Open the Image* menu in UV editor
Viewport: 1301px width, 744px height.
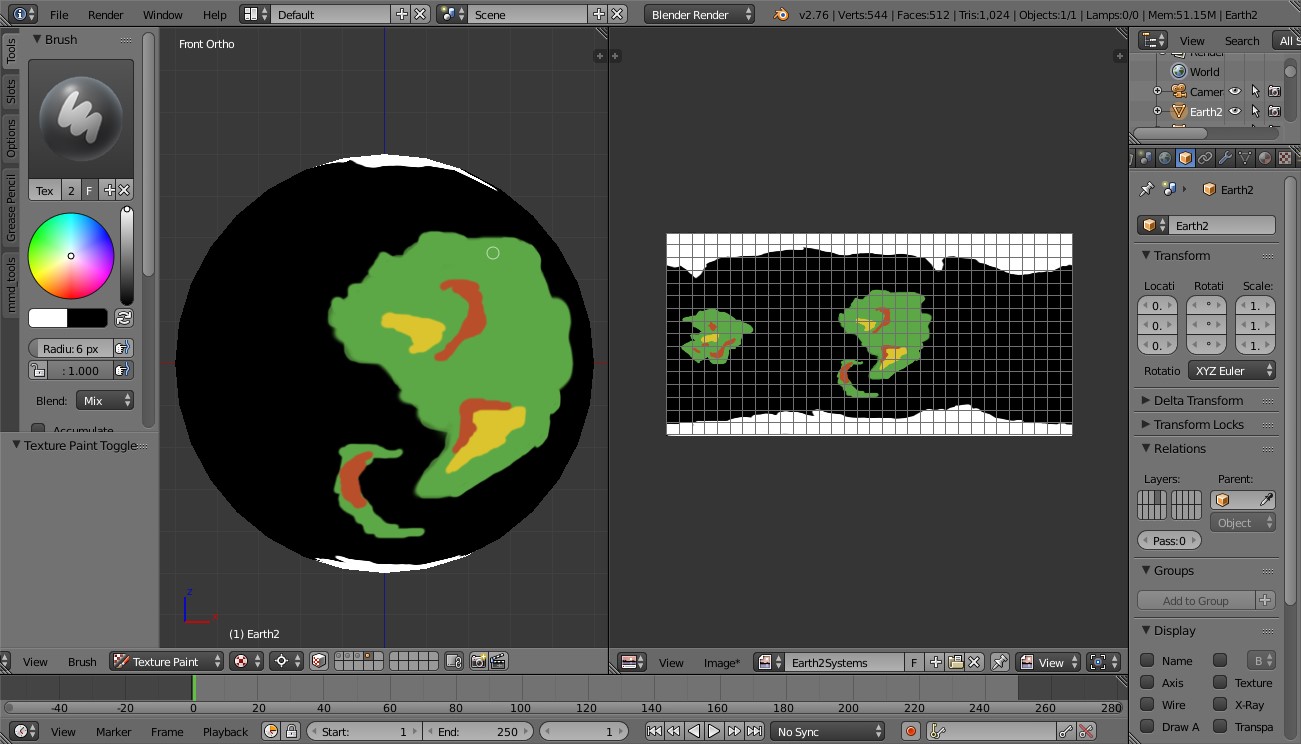click(721, 662)
